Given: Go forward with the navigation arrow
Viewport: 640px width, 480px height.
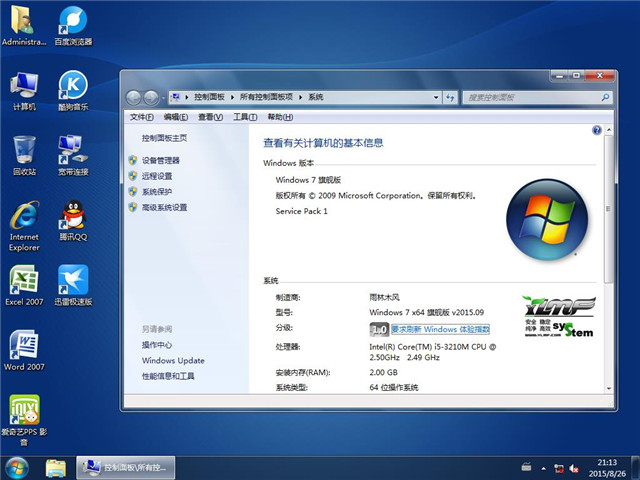Looking at the screenshot, I should tap(151, 97).
